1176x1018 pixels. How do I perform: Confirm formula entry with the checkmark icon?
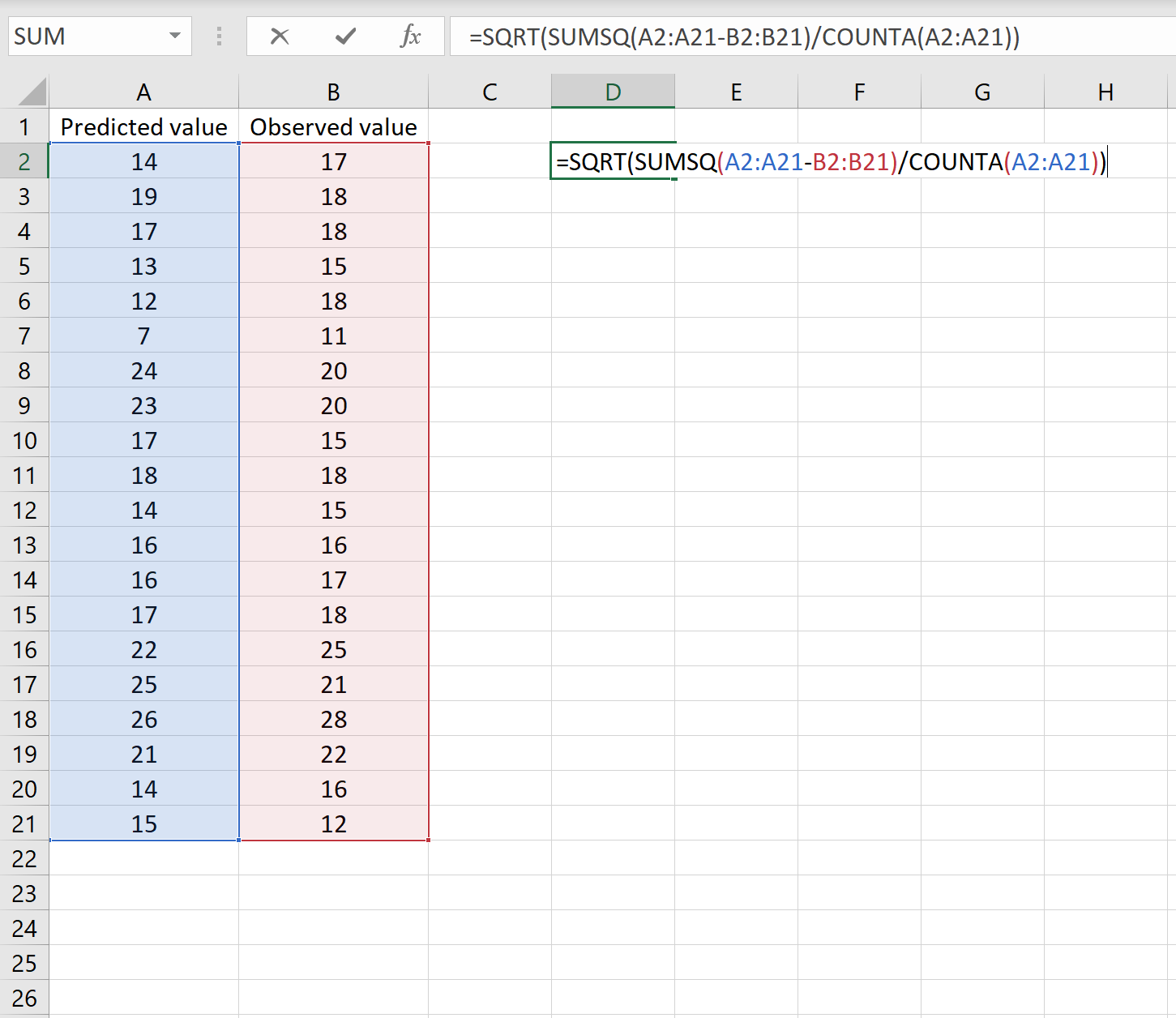pos(345,36)
